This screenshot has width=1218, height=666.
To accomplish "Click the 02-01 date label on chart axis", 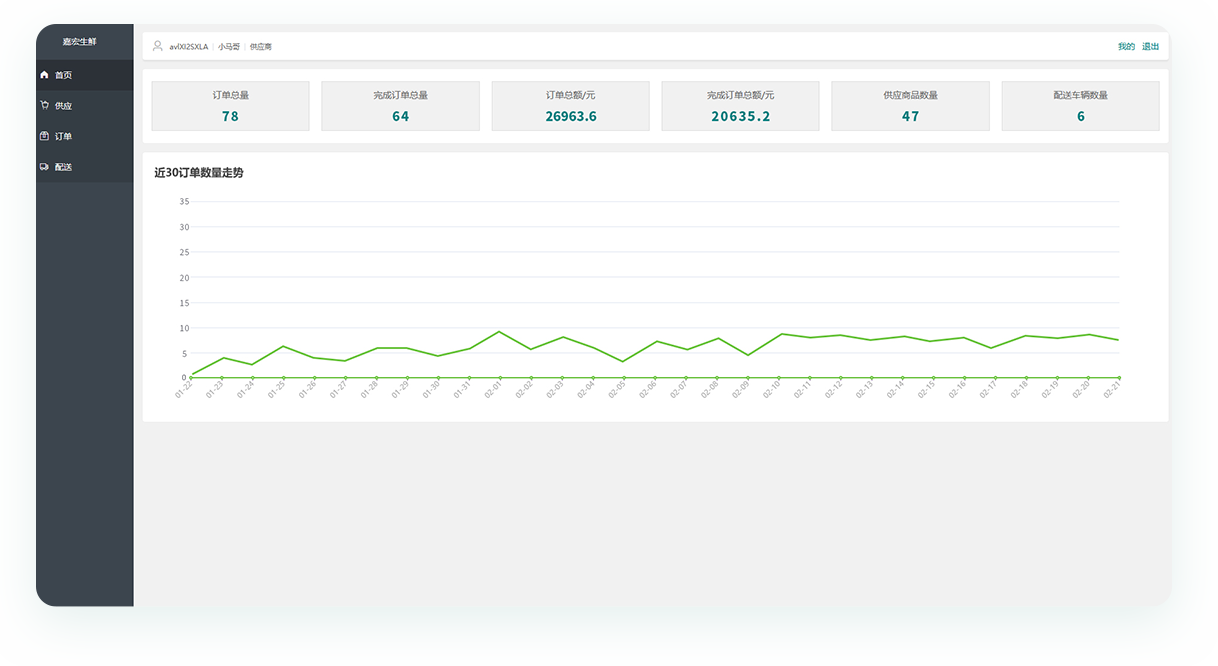I will tap(494, 390).
